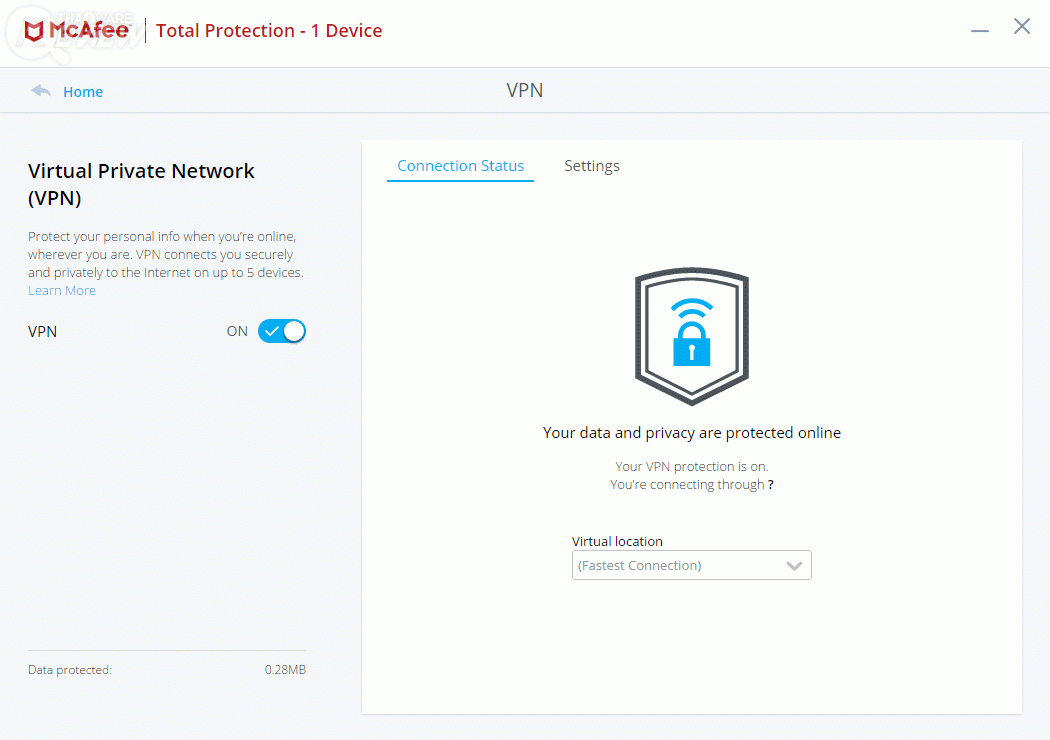Click "Your data and privacy are protected online" message
Viewport: 1050px width, 740px height.
click(x=692, y=433)
